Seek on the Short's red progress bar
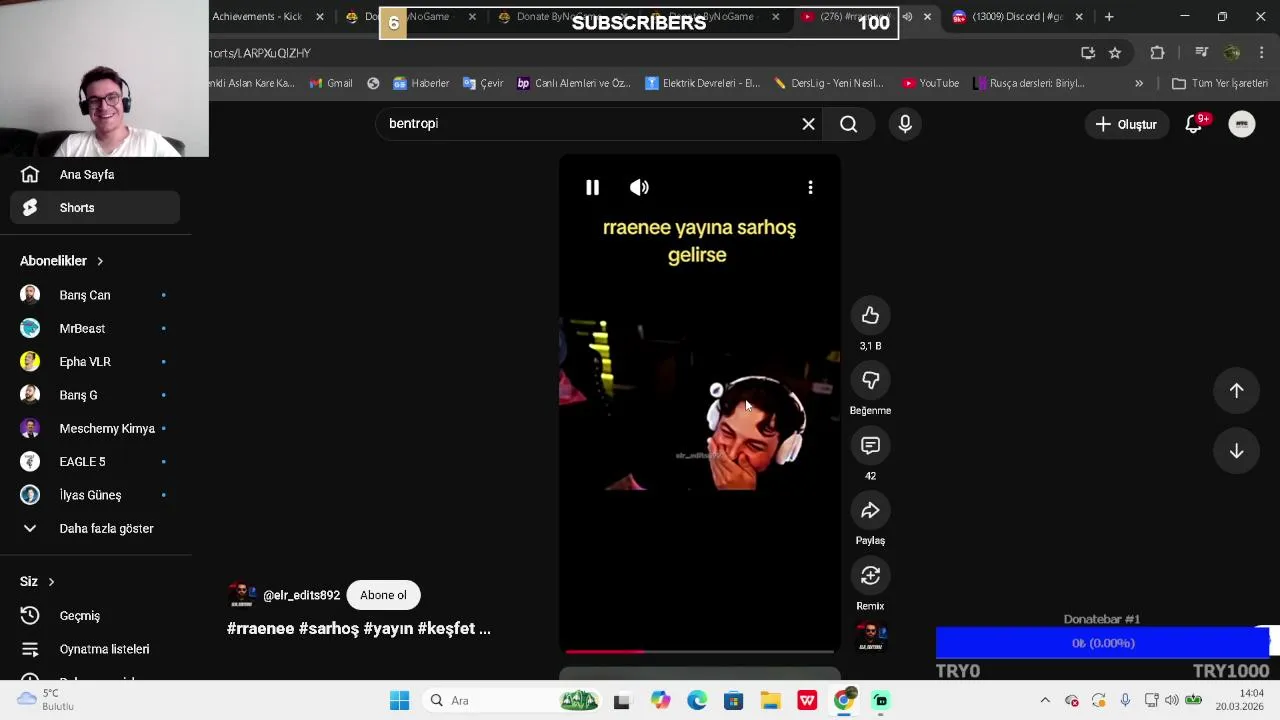Screen dimensions: 1280x720 [x=699, y=652]
